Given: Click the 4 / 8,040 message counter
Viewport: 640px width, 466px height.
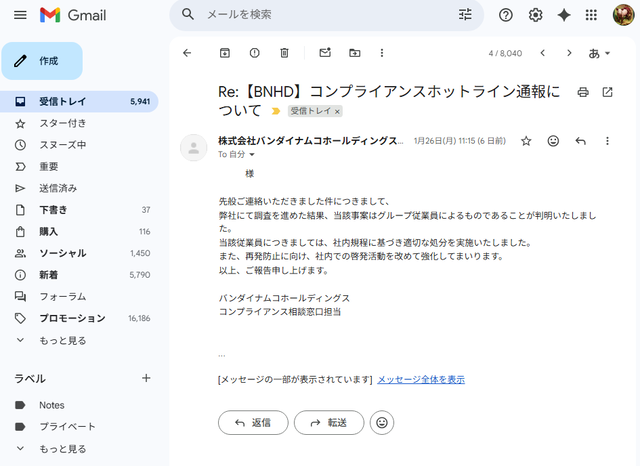Looking at the screenshot, I should pos(505,53).
